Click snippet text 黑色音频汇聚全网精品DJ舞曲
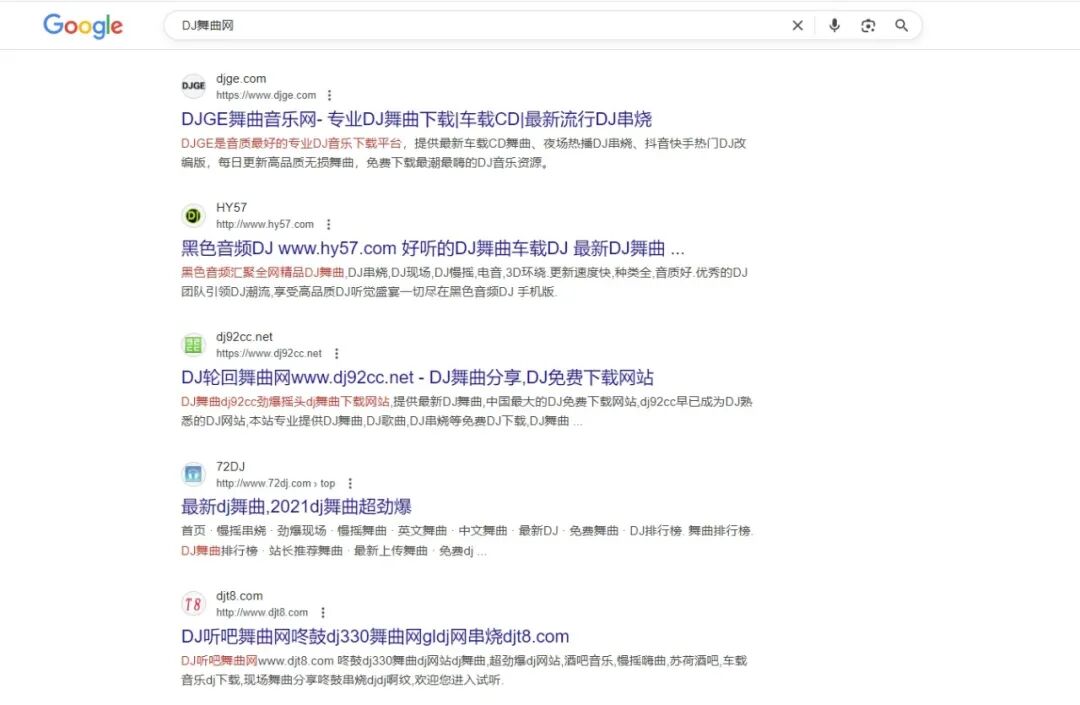 point(262,273)
